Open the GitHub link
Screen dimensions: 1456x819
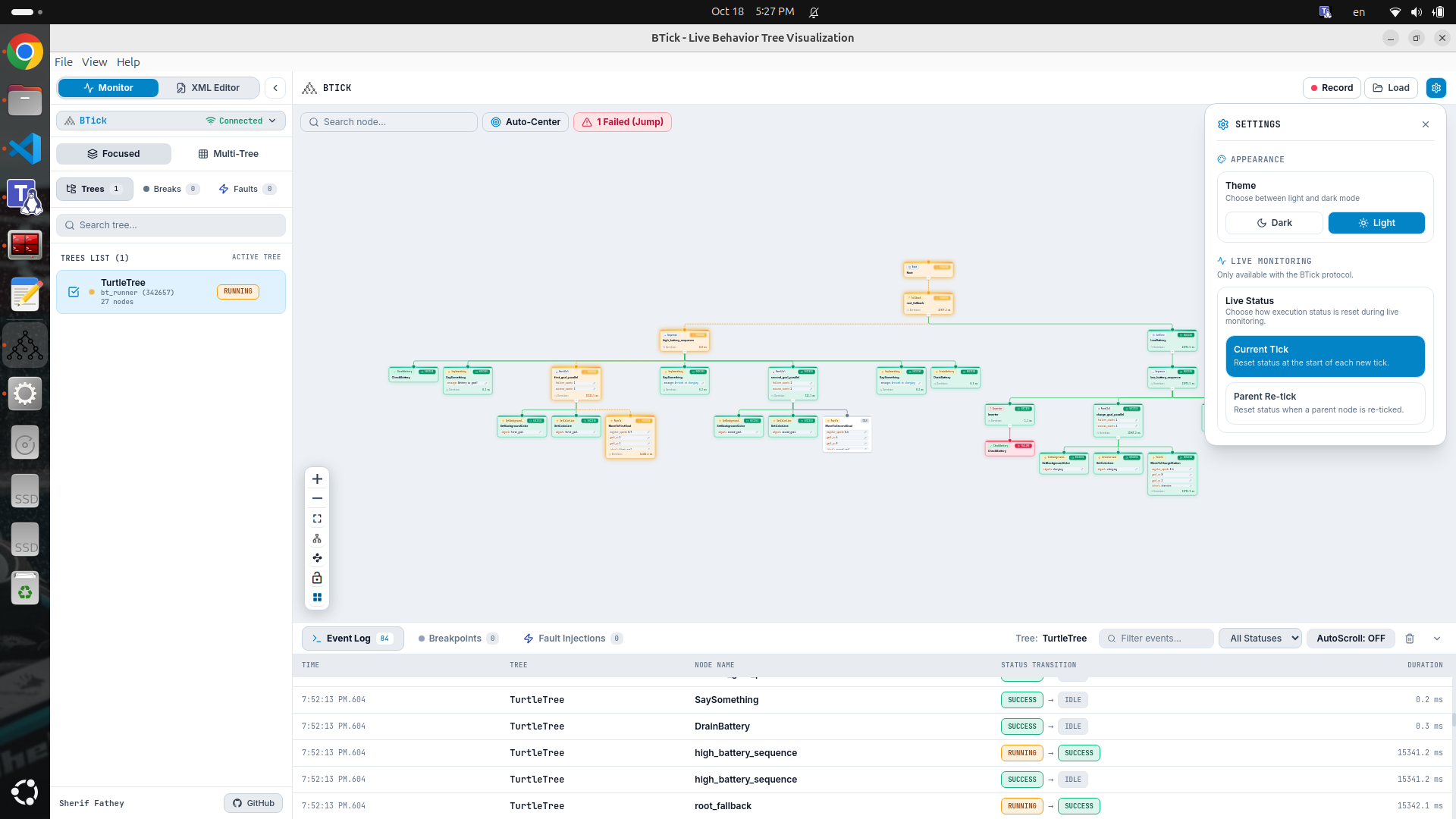coord(253,803)
